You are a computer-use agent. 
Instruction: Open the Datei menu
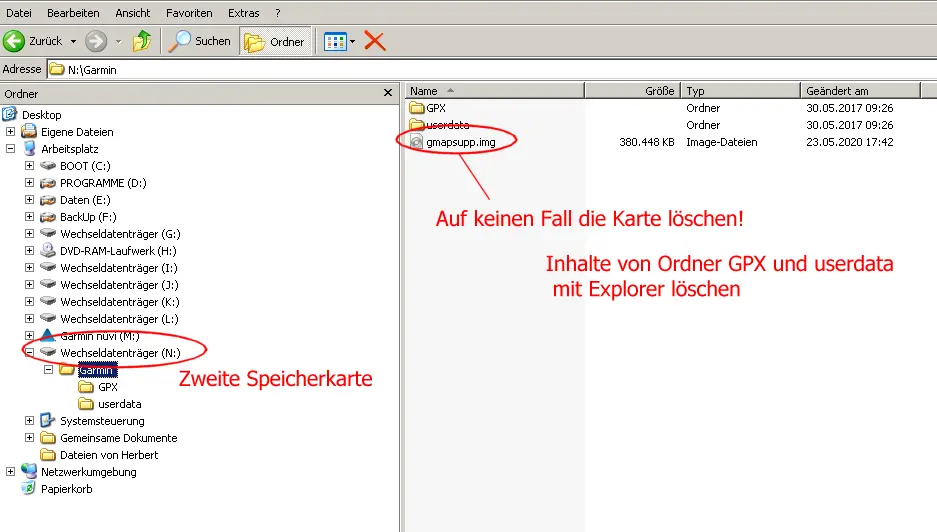(x=19, y=13)
